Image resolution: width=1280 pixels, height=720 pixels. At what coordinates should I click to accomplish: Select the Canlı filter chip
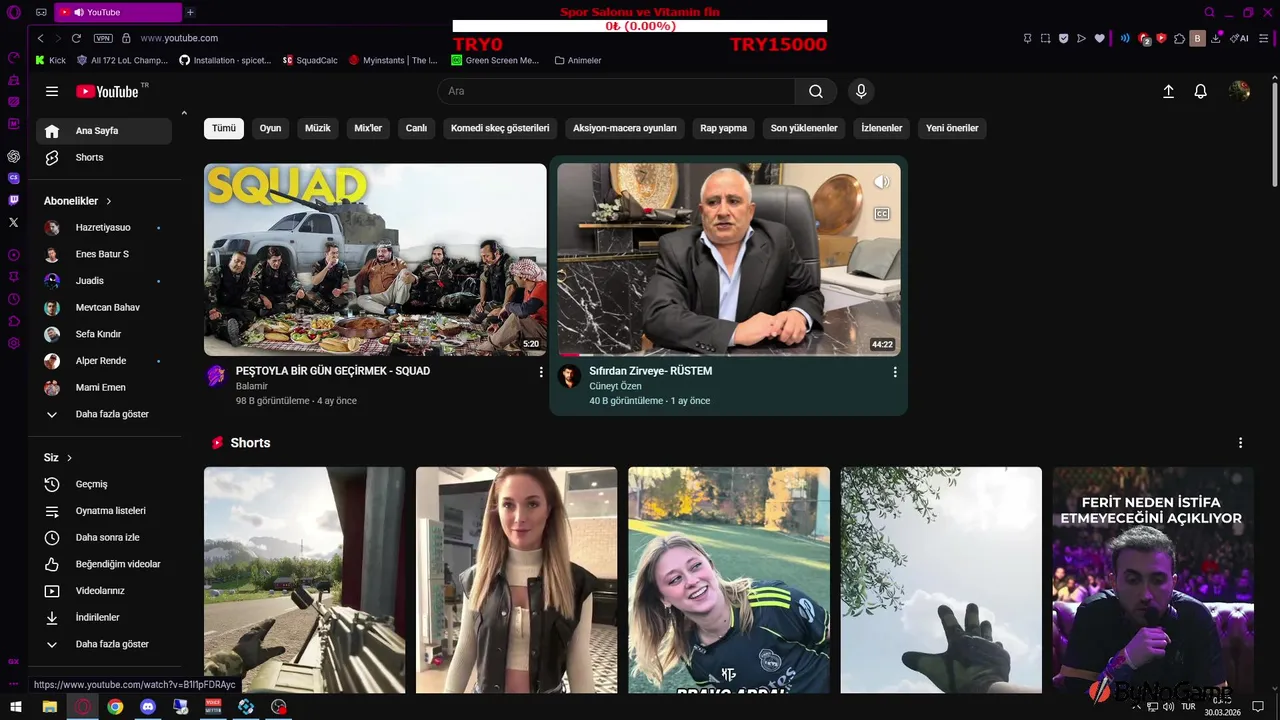point(416,128)
